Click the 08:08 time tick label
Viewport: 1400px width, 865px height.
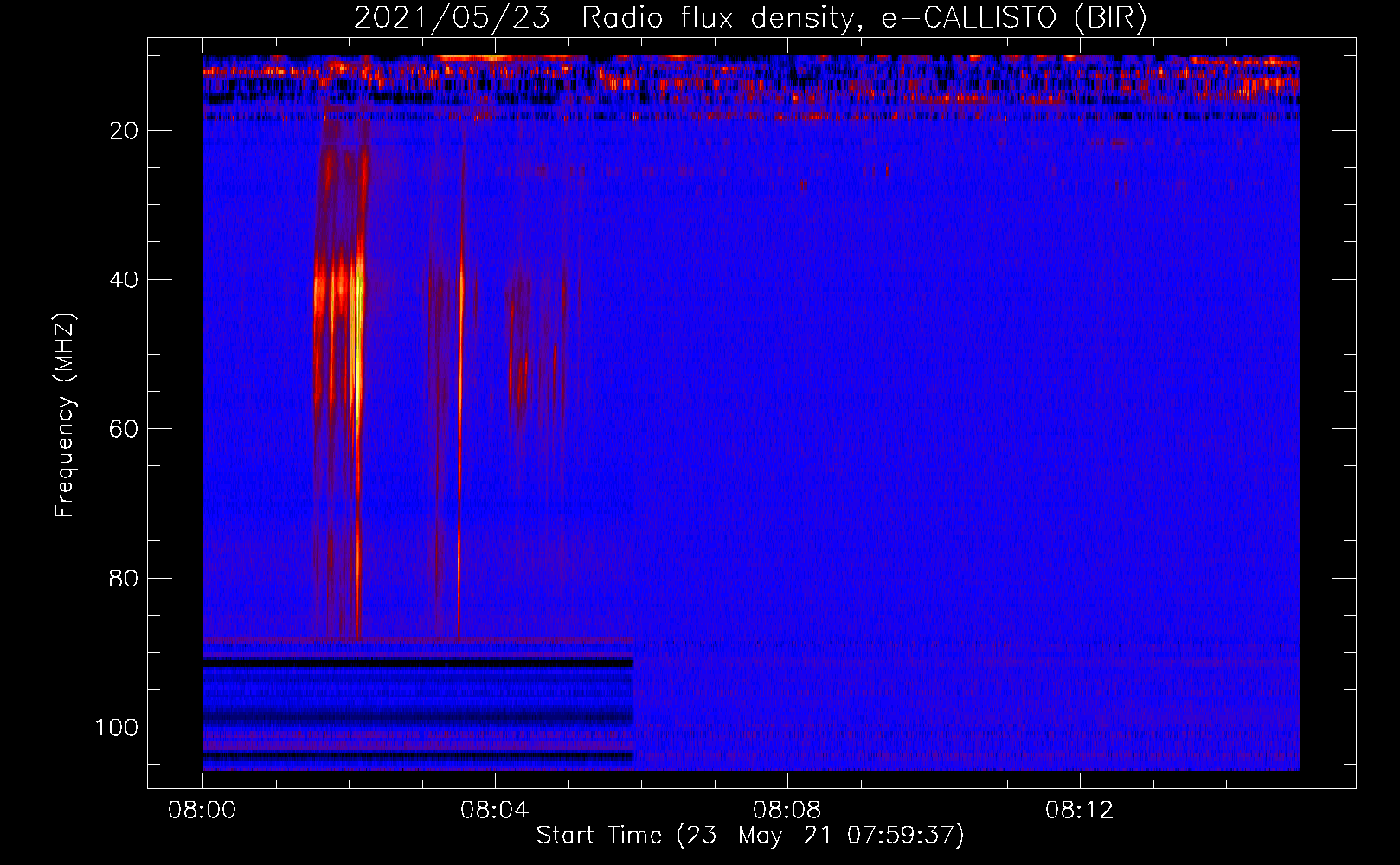point(787,811)
